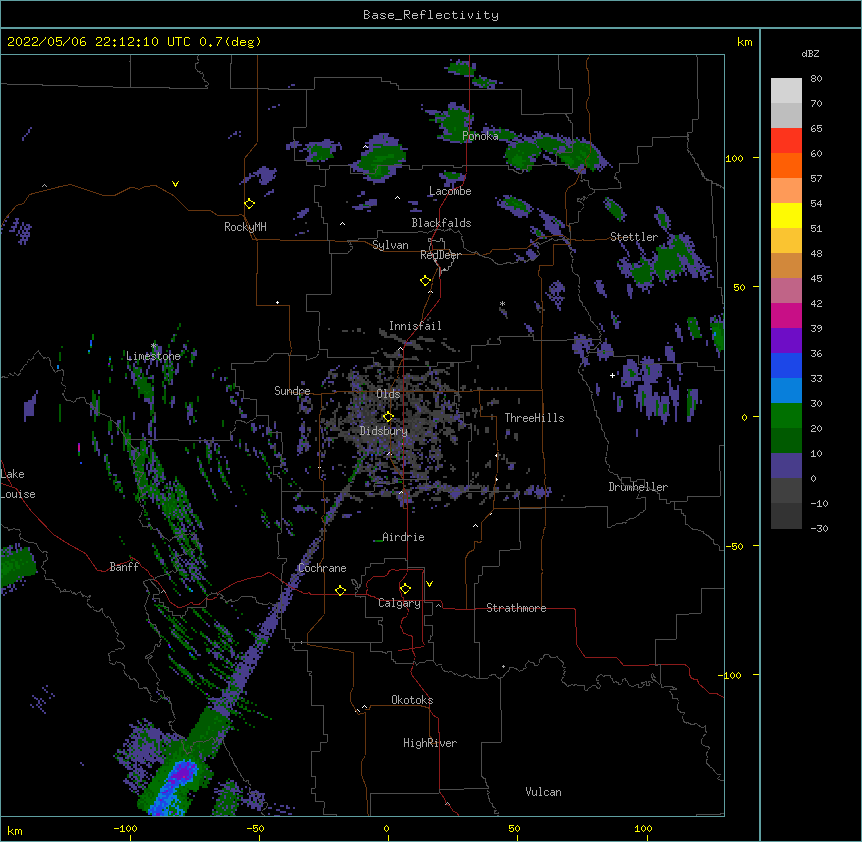Click the Lacombe city label

(x=450, y=191)
